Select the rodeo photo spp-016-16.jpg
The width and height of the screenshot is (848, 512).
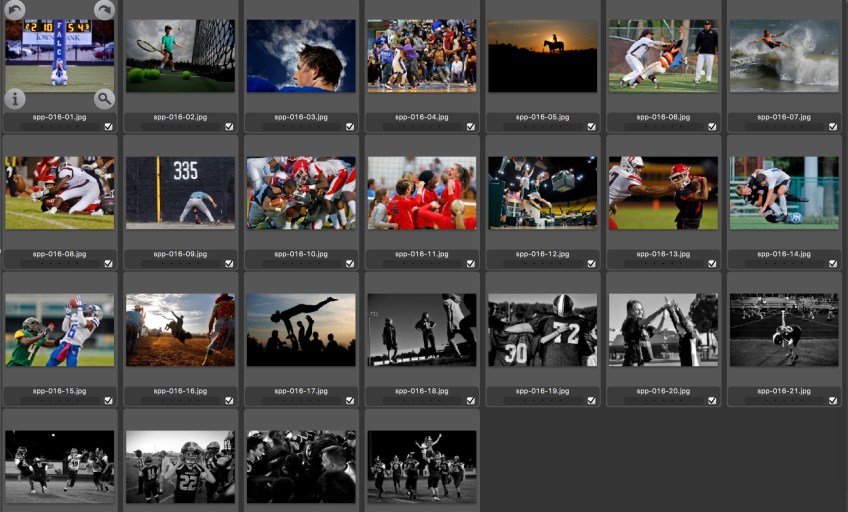180,329
